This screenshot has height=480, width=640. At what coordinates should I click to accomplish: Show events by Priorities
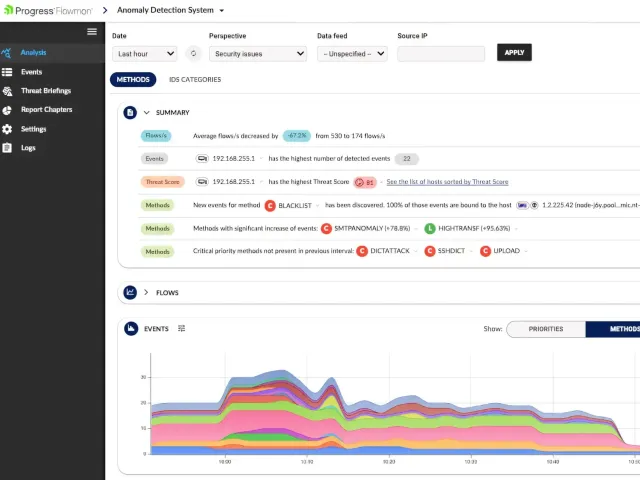pos(546,329)
